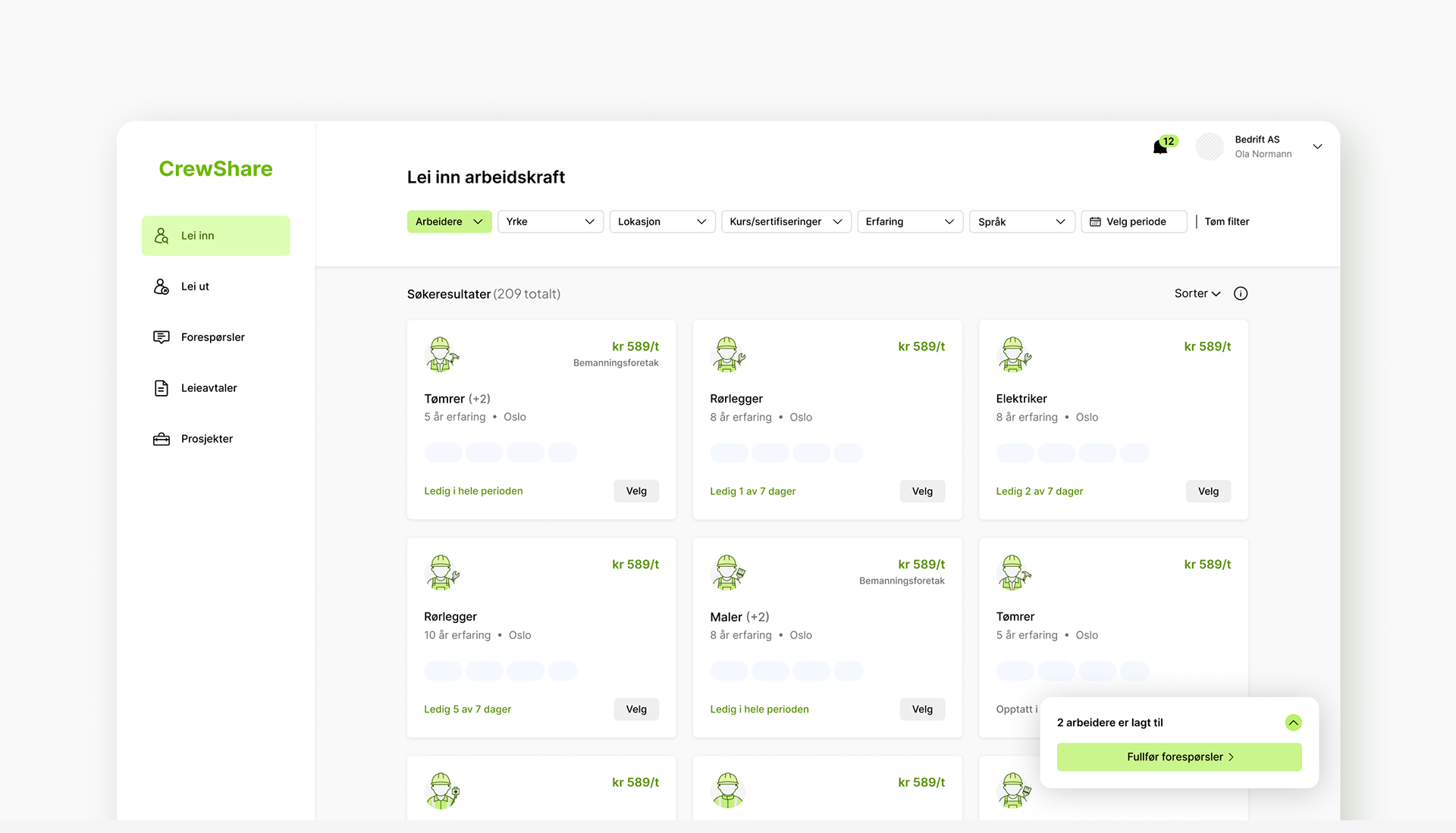Go to Forespørsler in sidebar
The width and height of the screenshot is (1456, 833).
[212, 337]
